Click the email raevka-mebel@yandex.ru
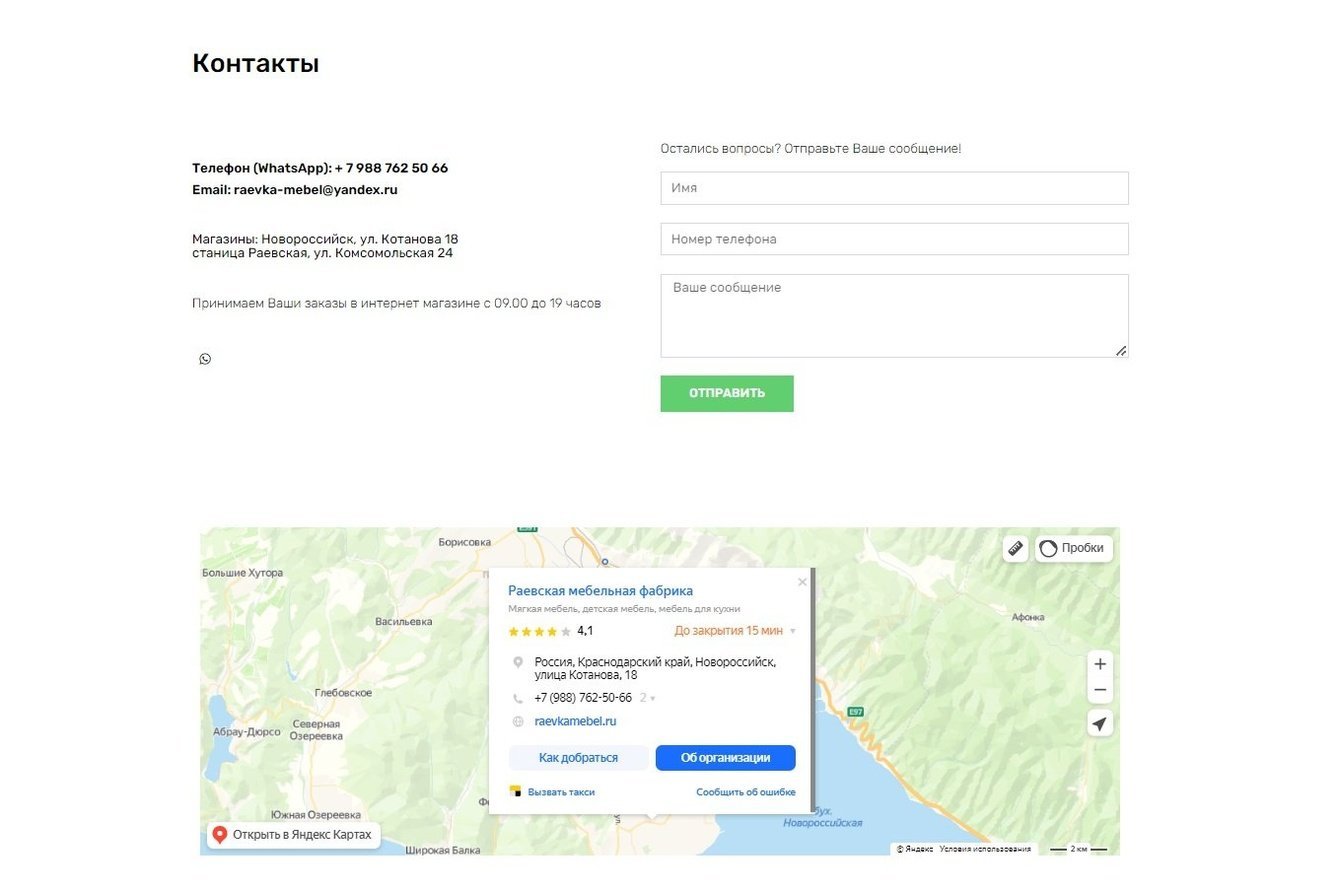Viewport: 1340px width, 890px height. (x=315, y=189)
